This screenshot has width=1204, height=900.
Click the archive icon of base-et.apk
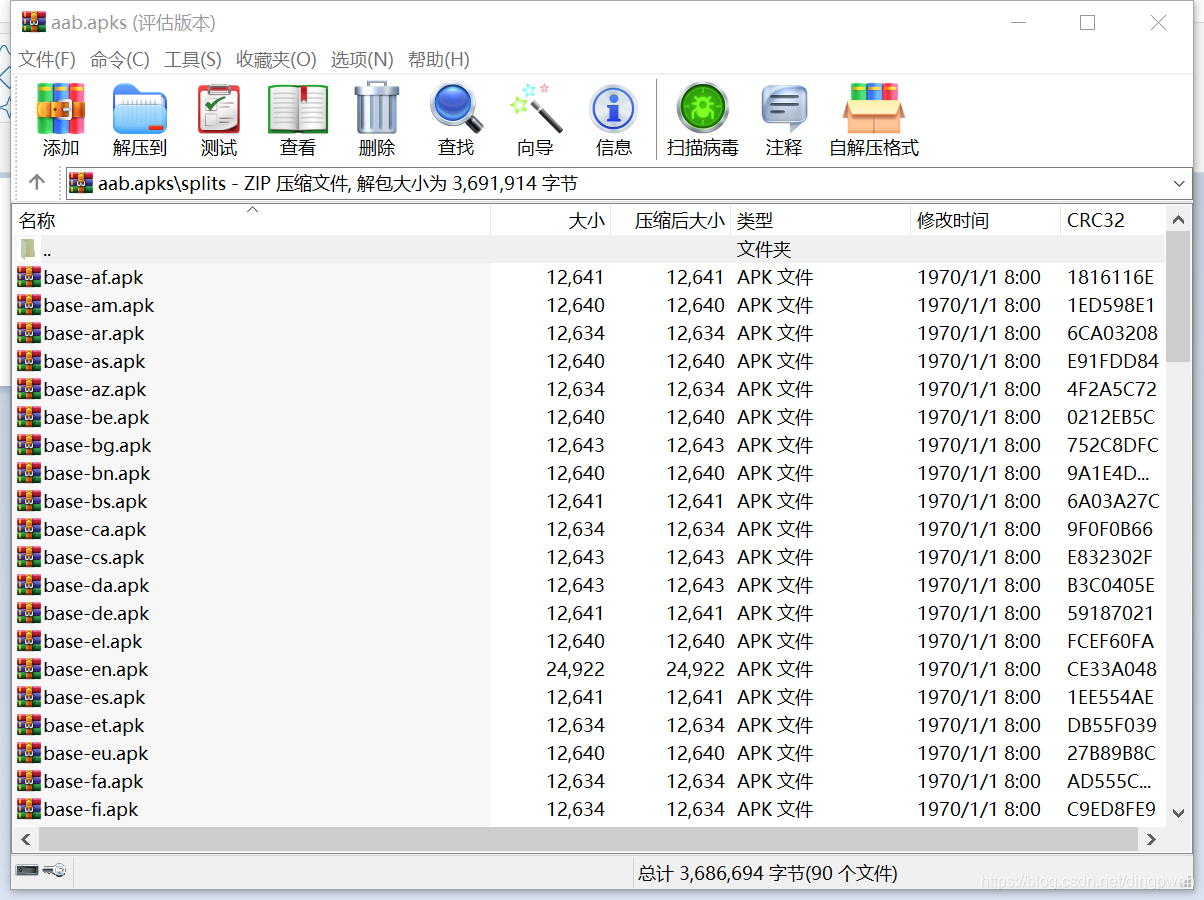(x=29, y=725)
